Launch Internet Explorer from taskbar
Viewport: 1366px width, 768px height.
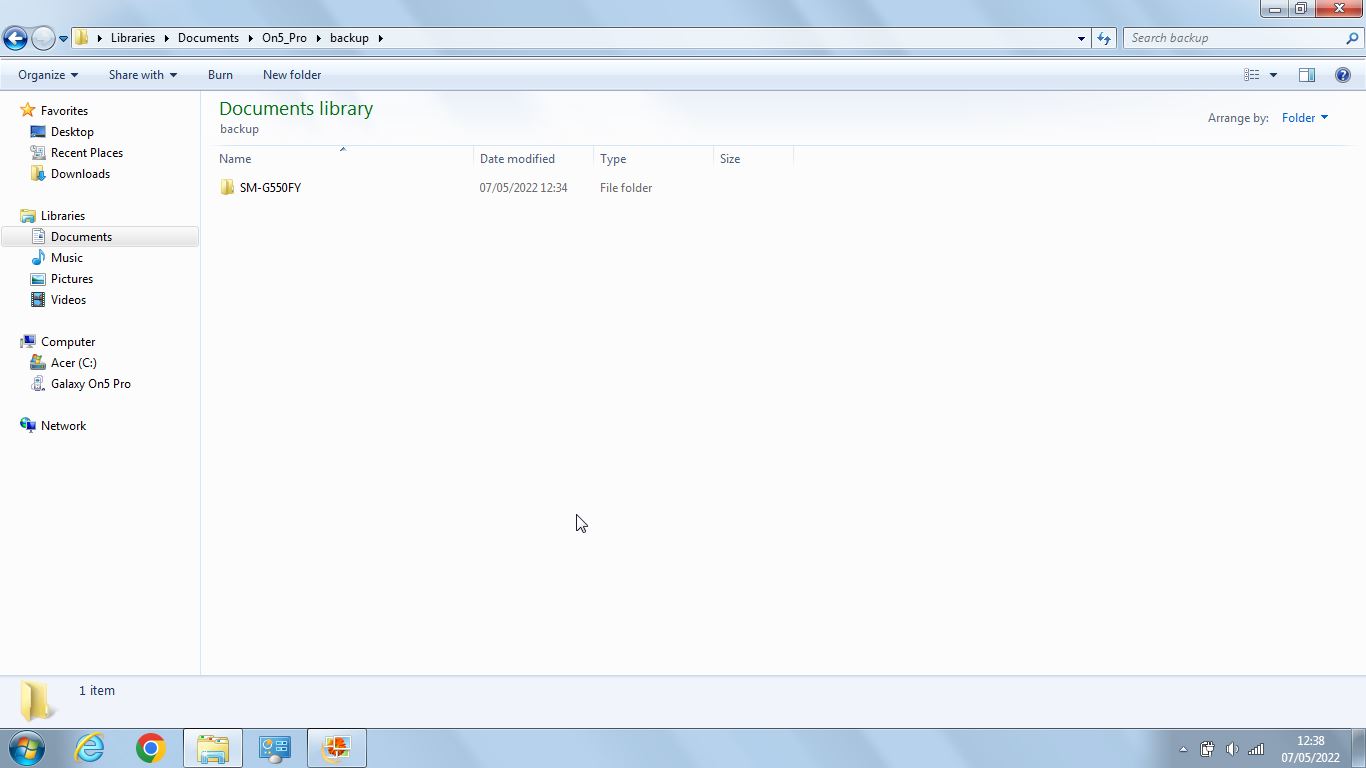pos(89,748)
